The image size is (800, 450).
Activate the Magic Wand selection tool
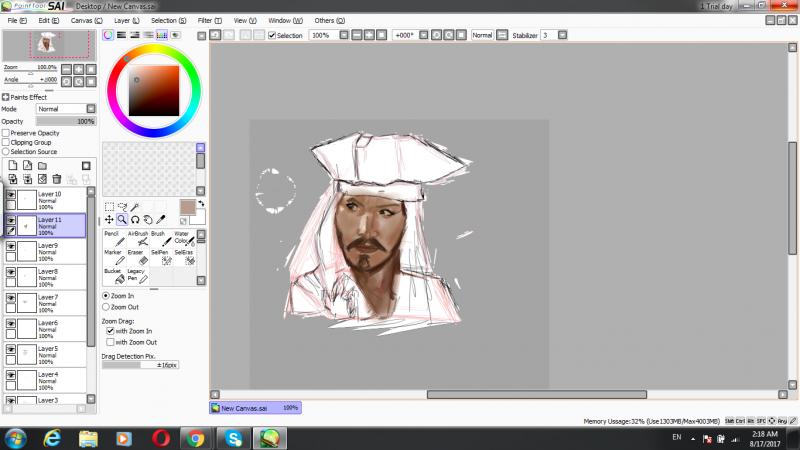(134, 206)
